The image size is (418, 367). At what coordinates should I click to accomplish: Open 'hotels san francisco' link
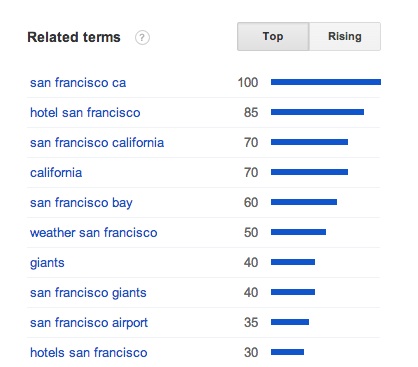tap(89, 353)
